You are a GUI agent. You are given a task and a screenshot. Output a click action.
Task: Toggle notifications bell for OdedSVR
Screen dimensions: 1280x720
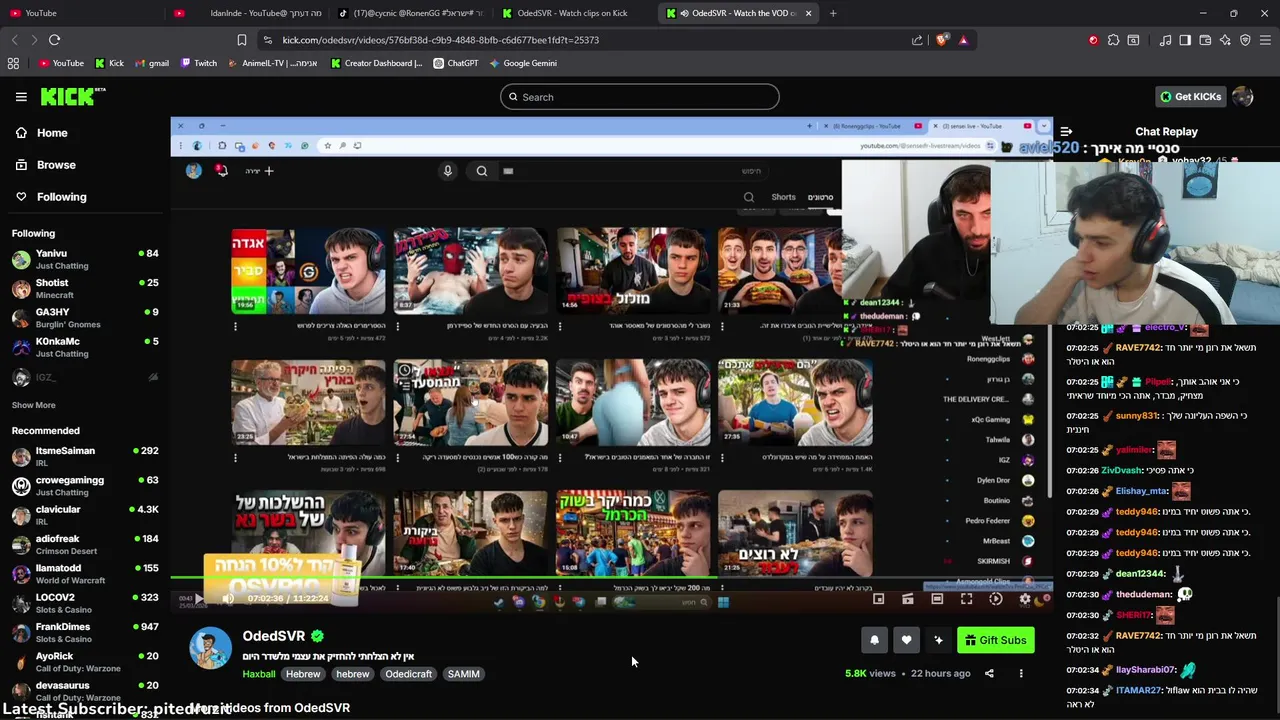click(x=874, y=640)
